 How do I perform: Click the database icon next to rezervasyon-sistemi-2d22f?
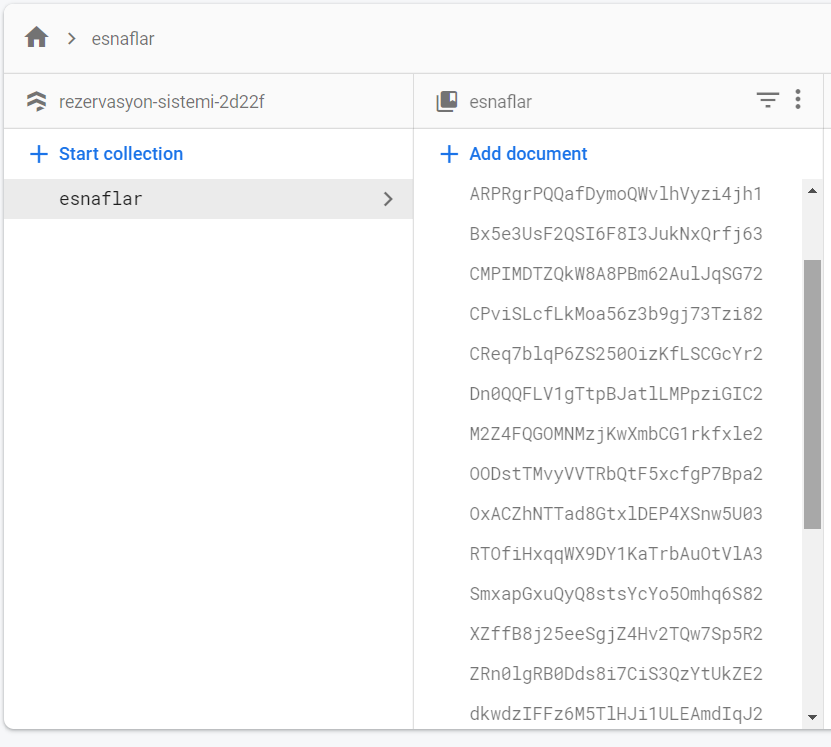pyautogui.click(x=37, y=101)
